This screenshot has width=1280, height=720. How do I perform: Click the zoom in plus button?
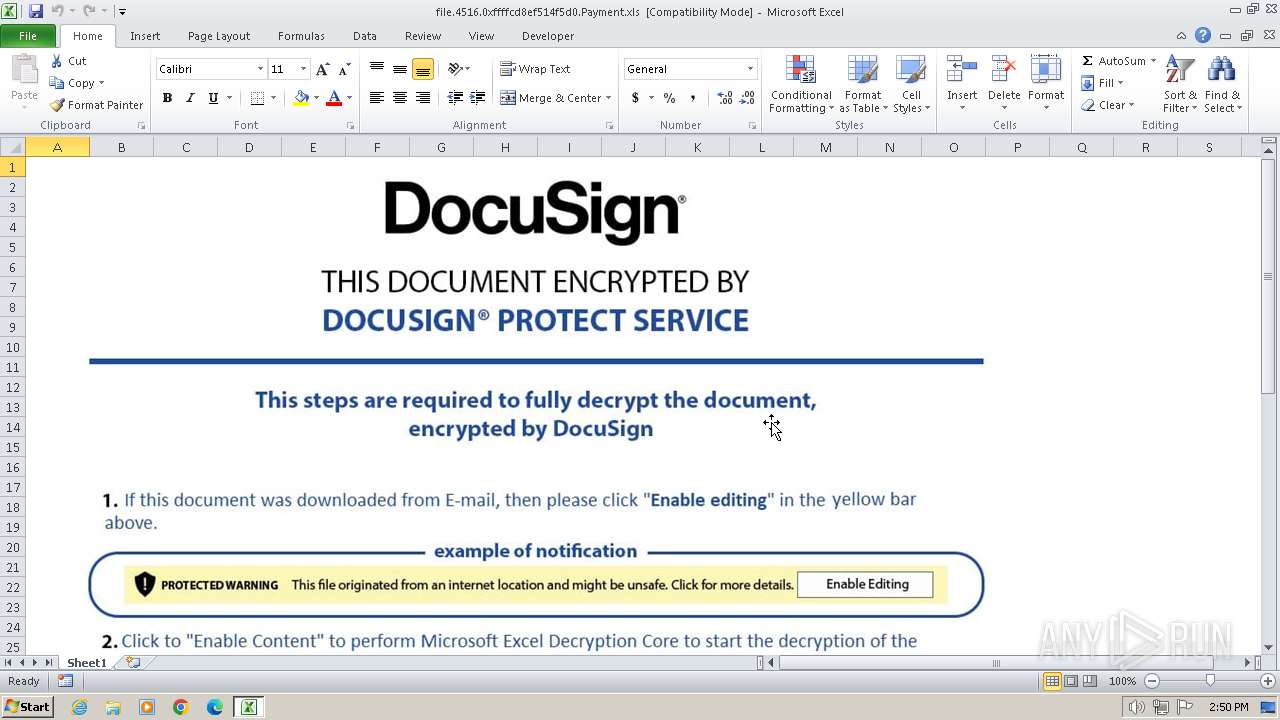pos(1267,681)
